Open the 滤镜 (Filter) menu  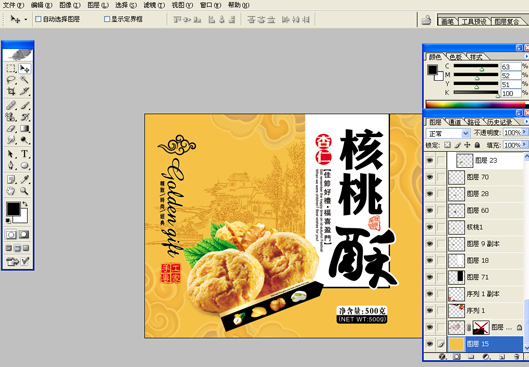coord(154,5)
